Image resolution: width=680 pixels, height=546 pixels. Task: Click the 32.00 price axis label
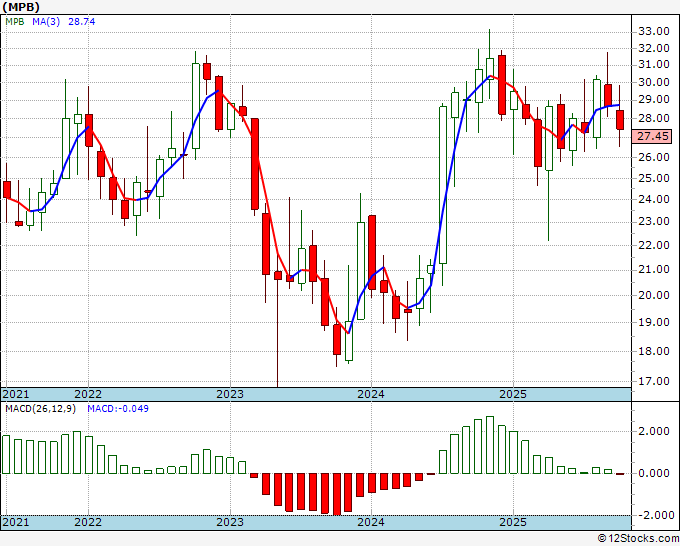tap(654, 48)
